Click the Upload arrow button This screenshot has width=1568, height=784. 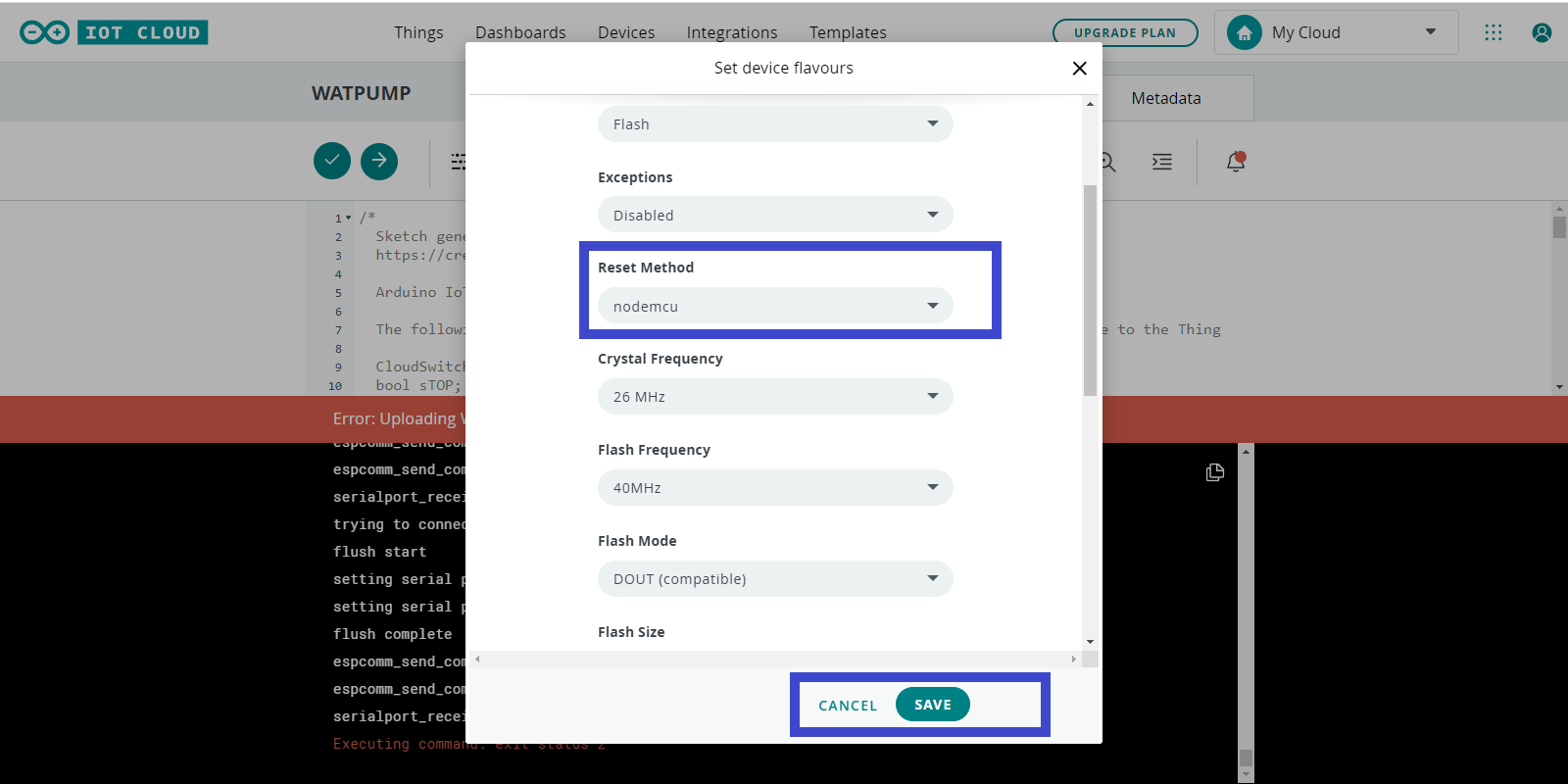(379, 161)
